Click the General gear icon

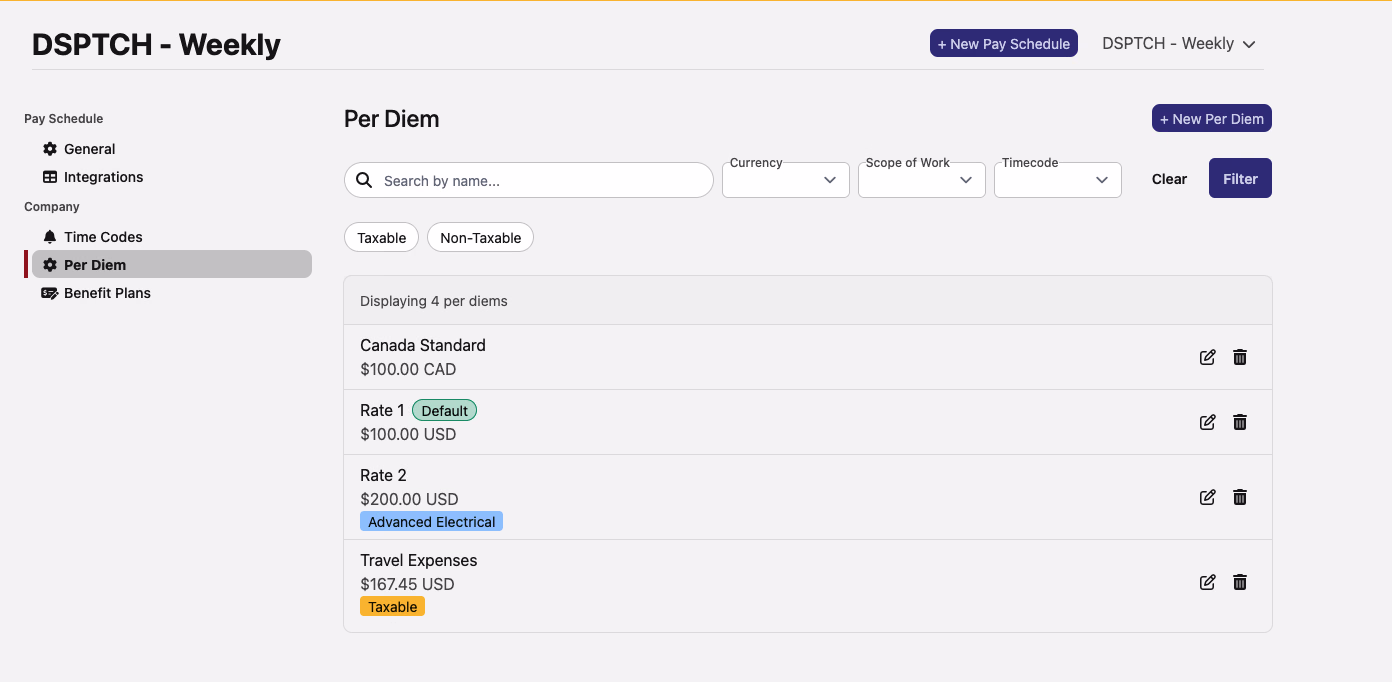click(x=50, y=149)
